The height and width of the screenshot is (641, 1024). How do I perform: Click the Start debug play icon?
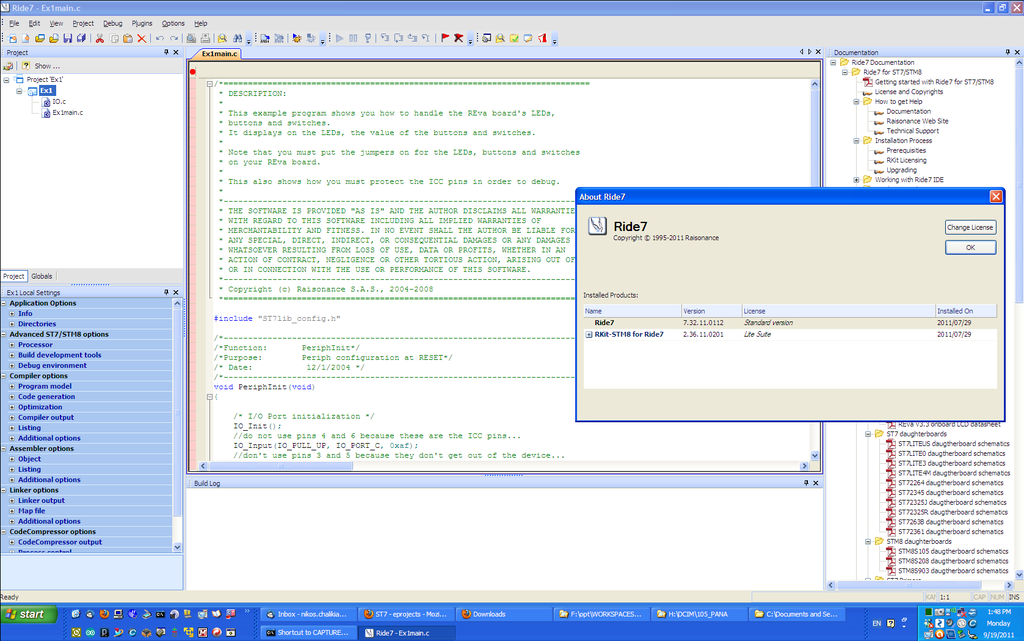340,39
